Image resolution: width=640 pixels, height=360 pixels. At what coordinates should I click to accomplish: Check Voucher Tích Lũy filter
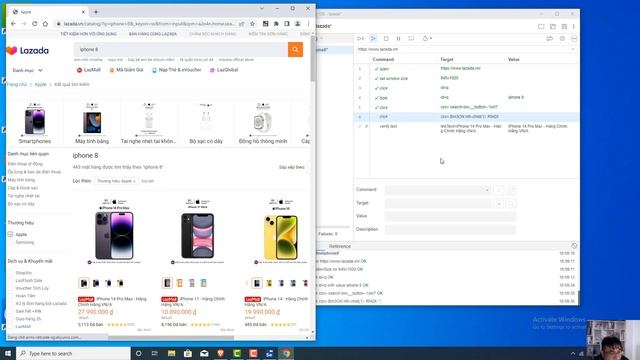(x=11, y=288)
